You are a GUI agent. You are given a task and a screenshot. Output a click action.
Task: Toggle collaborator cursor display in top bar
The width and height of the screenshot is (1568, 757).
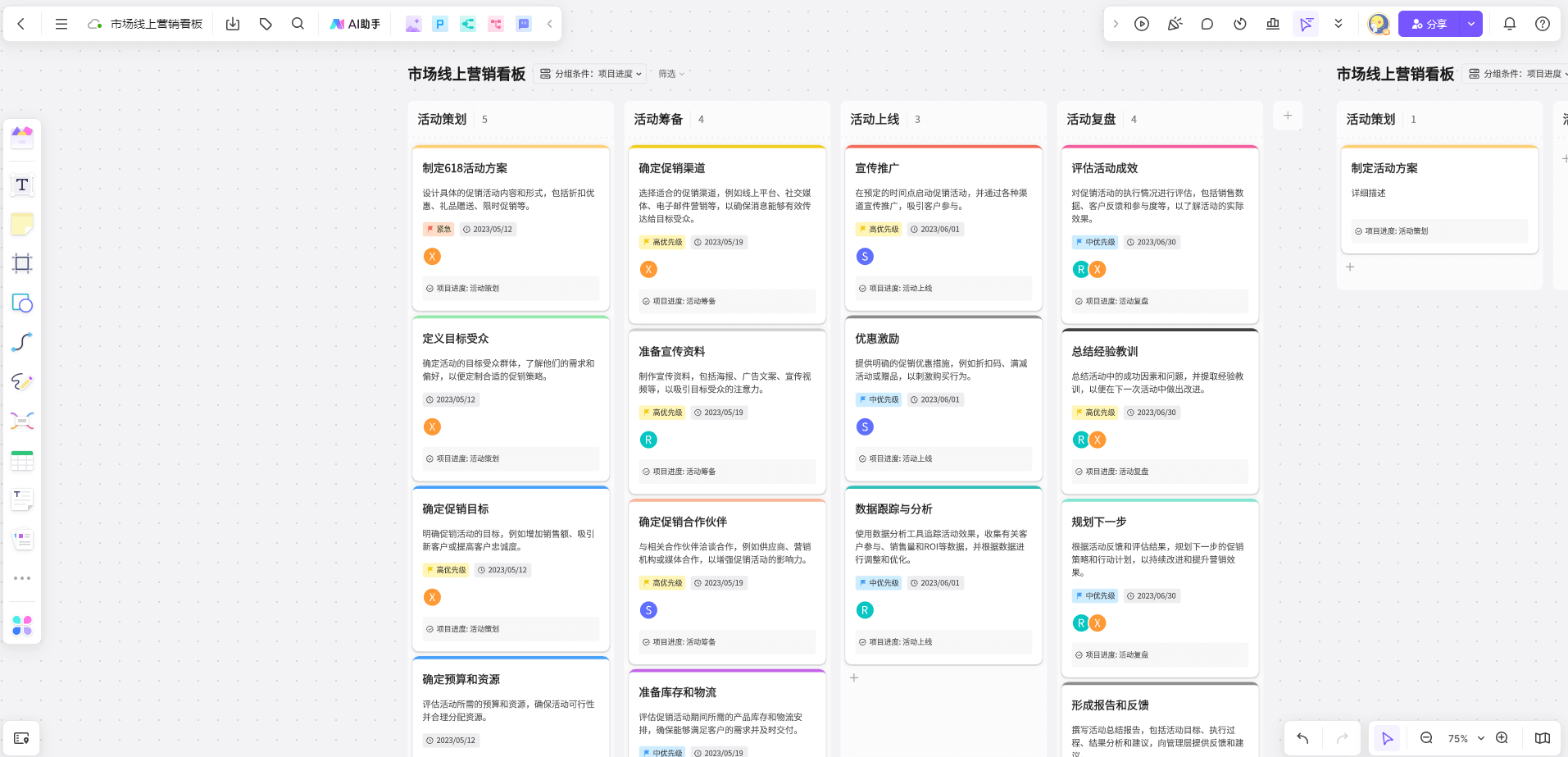[x=1306, y=24]
